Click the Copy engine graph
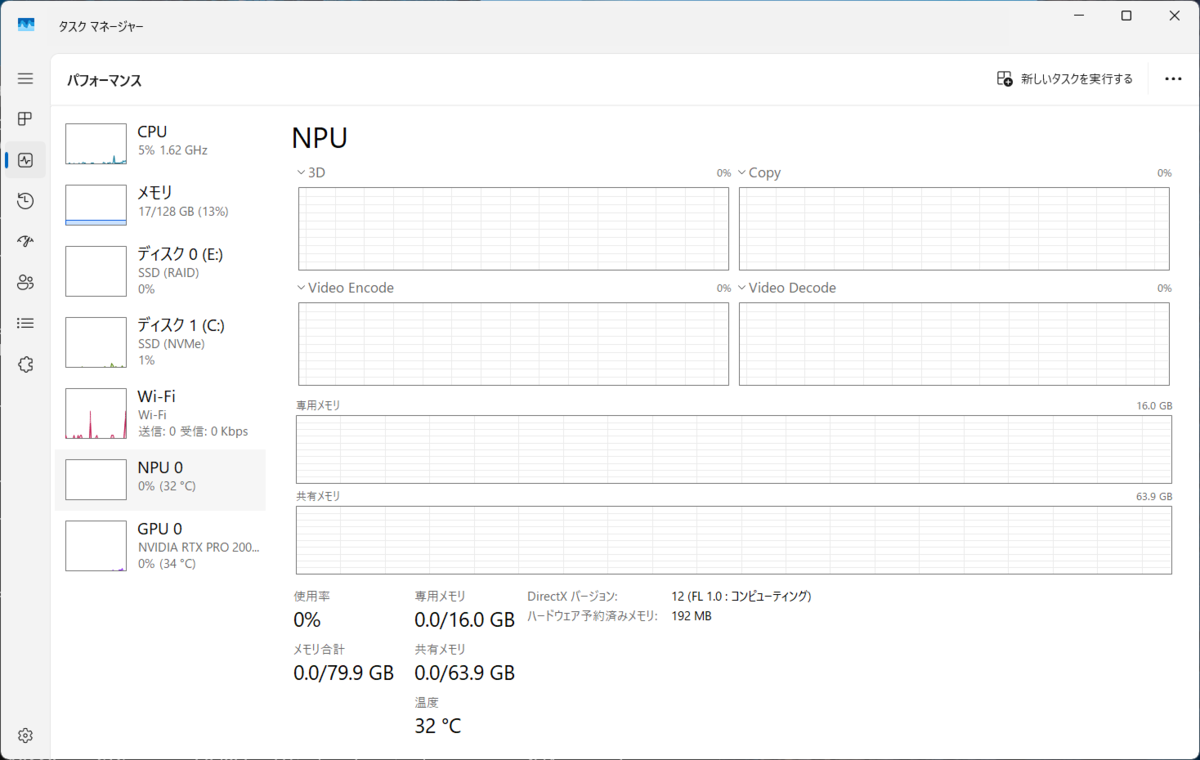Image resolution: width=1200 pixels, height=760 pixels. [954, 228]
